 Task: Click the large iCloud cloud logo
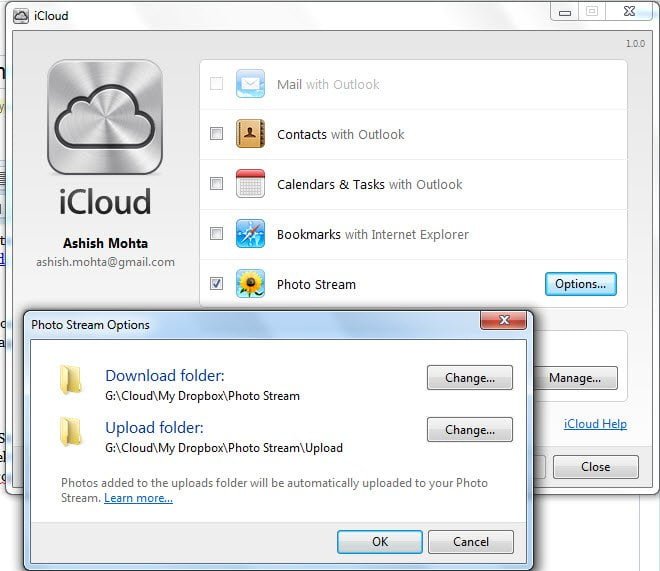click(105, 117)
